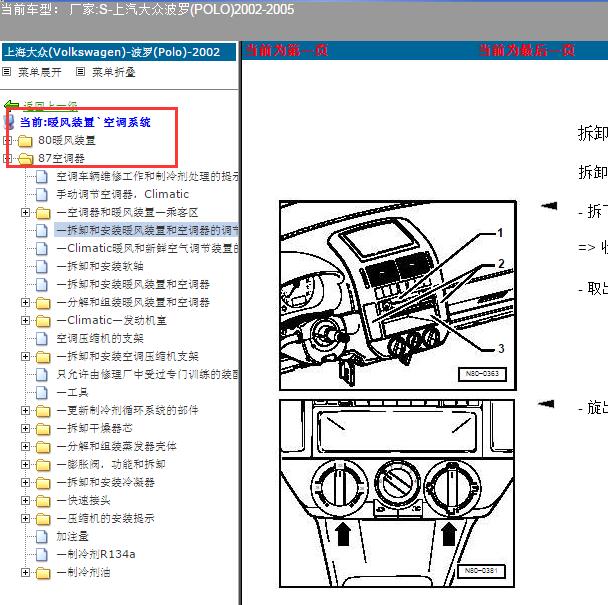608x605 pixels.
Task: Open the 一制冷剂R134a document
Action: pos(96,554)
